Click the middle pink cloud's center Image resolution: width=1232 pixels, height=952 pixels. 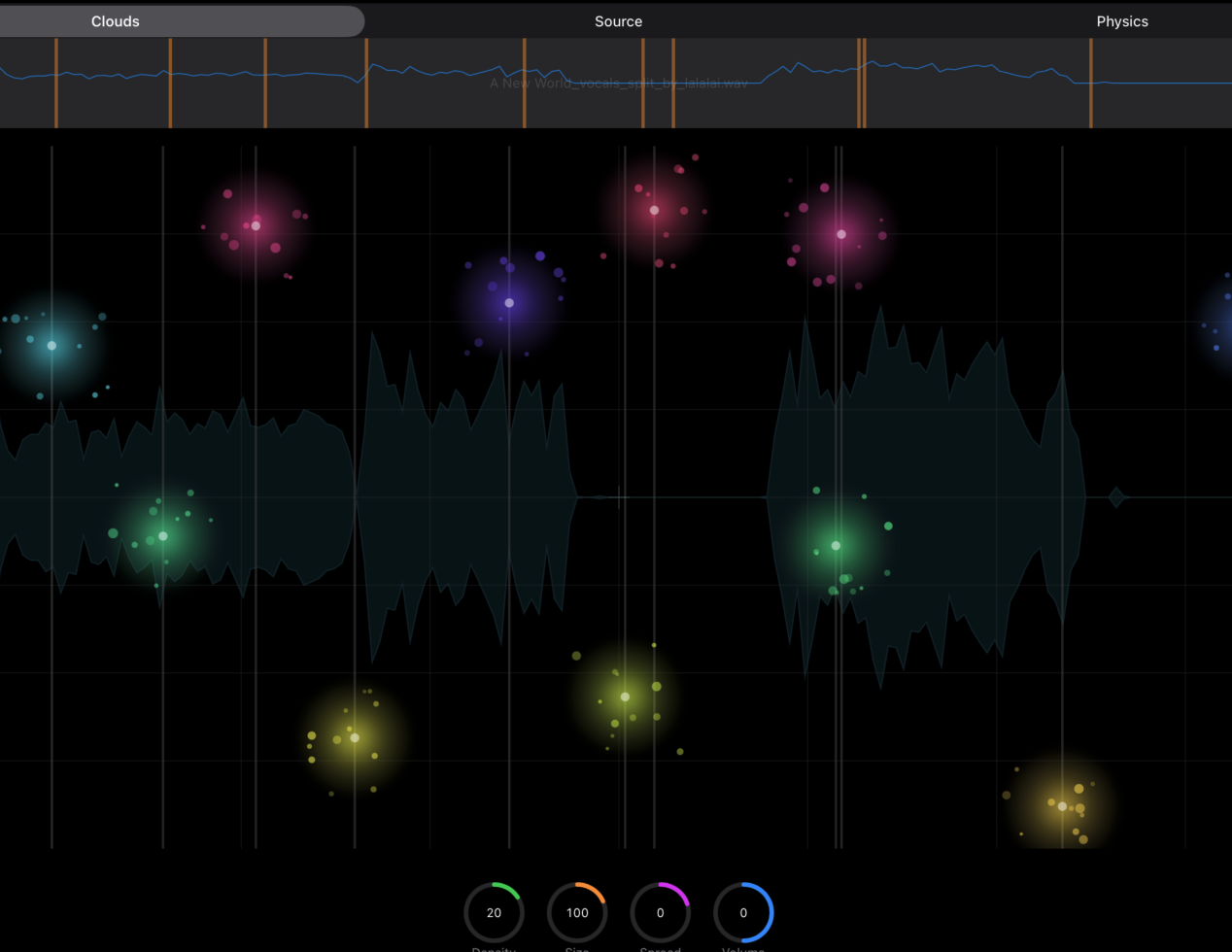(654, 210)
